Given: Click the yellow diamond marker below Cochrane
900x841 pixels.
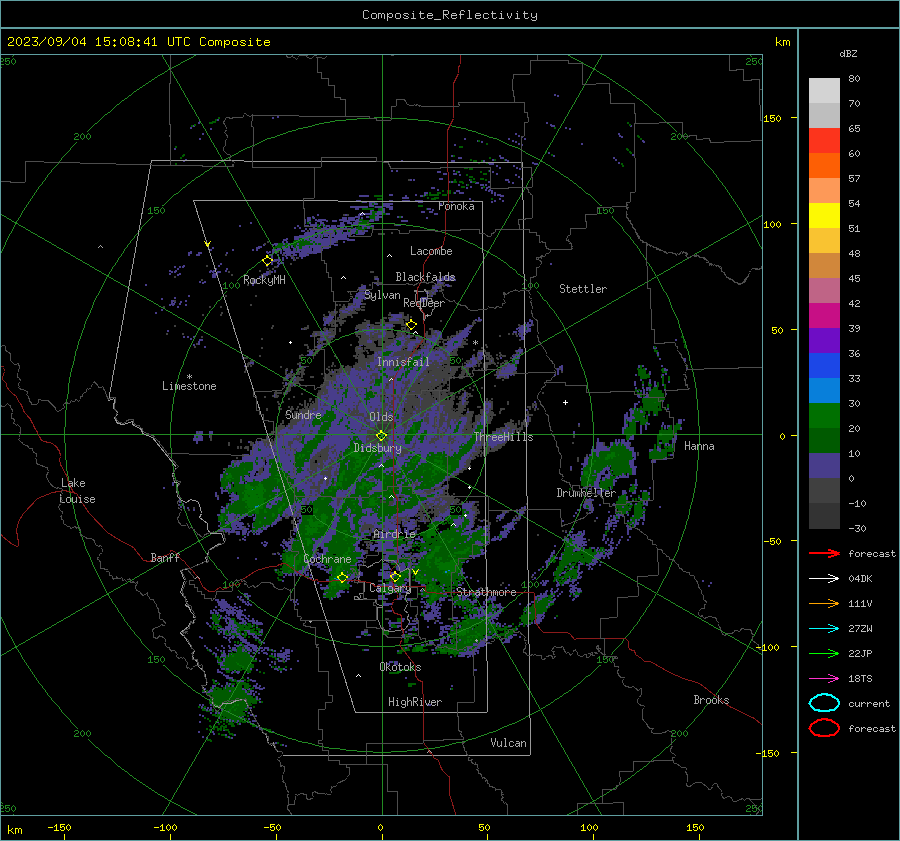Looking at the screenshot, I should (x=343, y=578).
